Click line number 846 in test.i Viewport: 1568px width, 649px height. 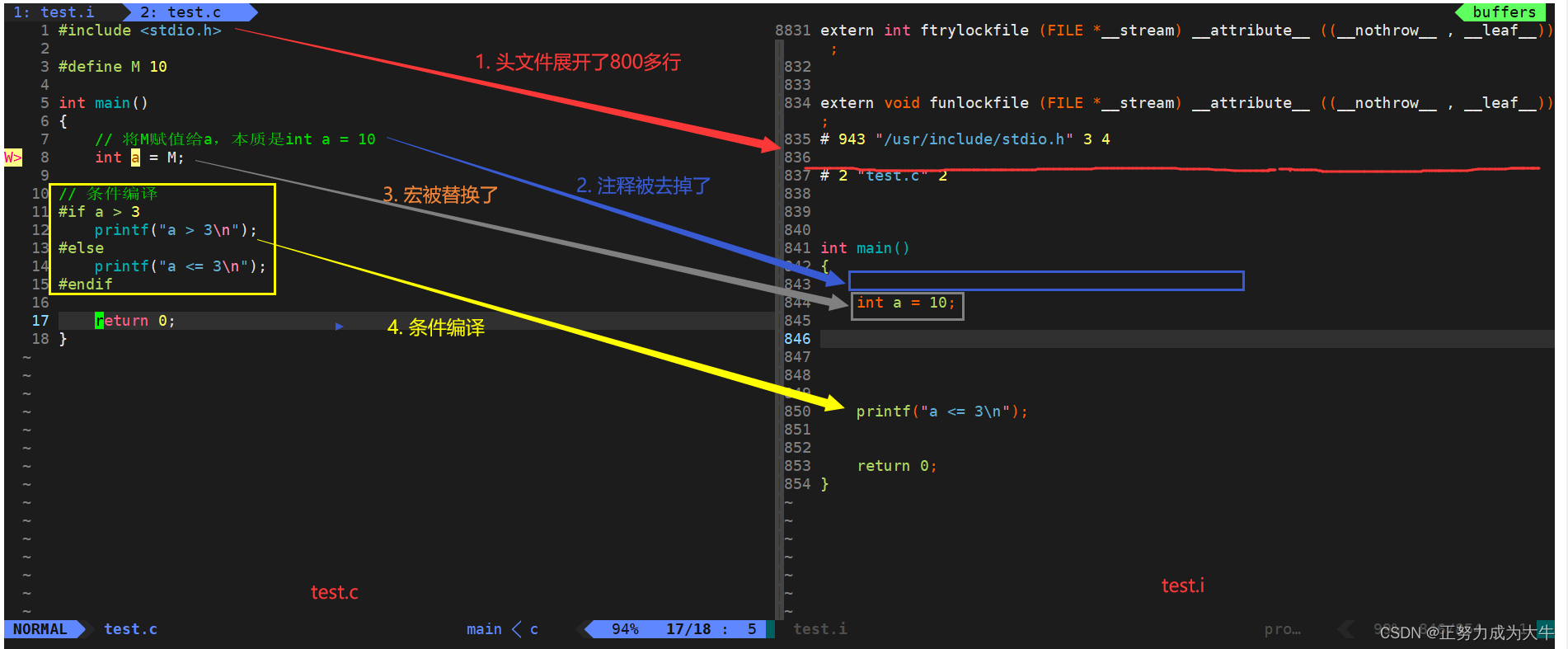pos(797,339)
